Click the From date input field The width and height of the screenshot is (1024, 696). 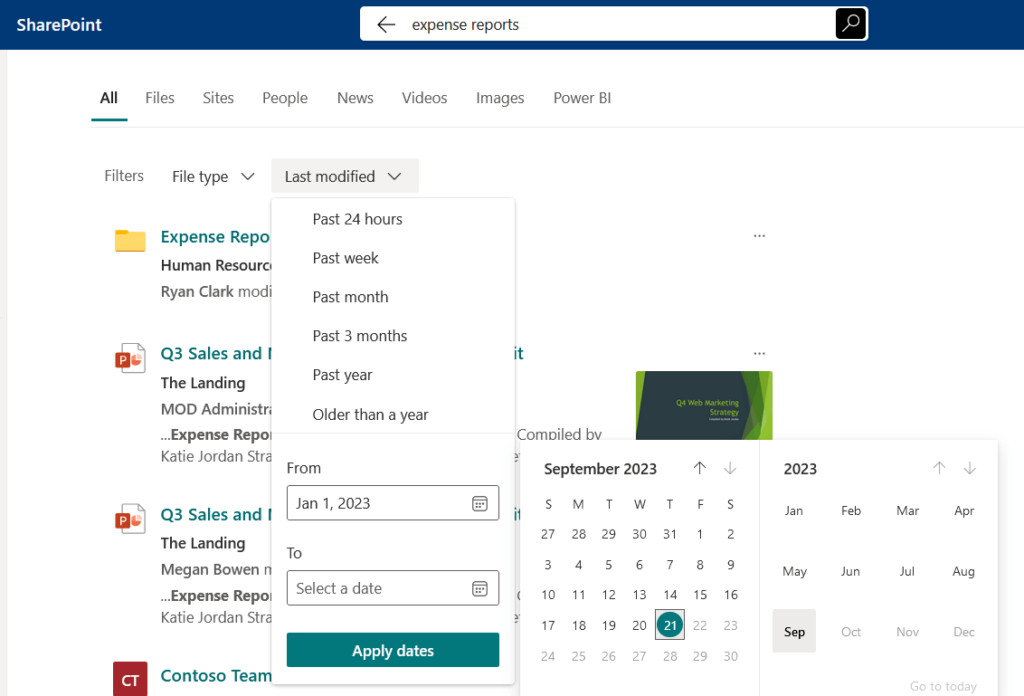pyautogui.click(x=392, y=503)
